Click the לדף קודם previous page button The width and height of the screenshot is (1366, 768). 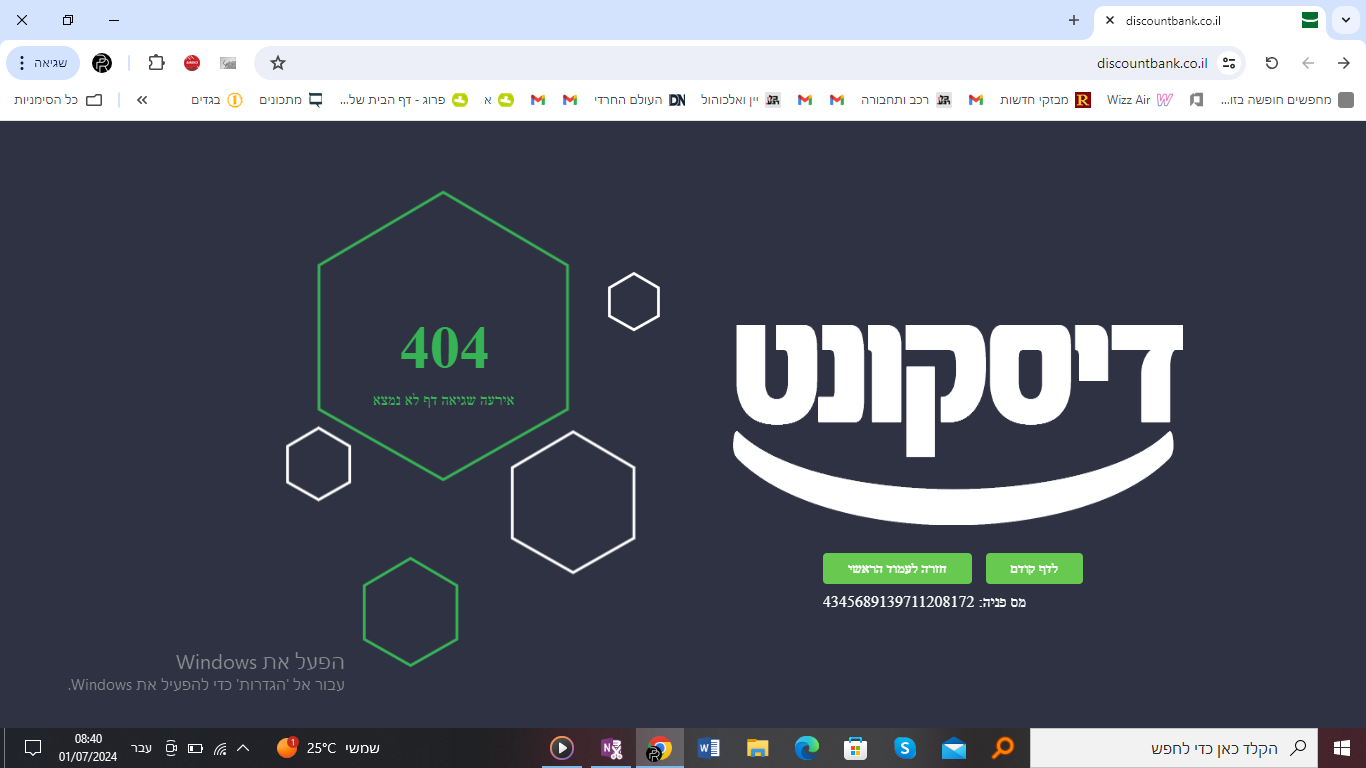point(1034,568)
